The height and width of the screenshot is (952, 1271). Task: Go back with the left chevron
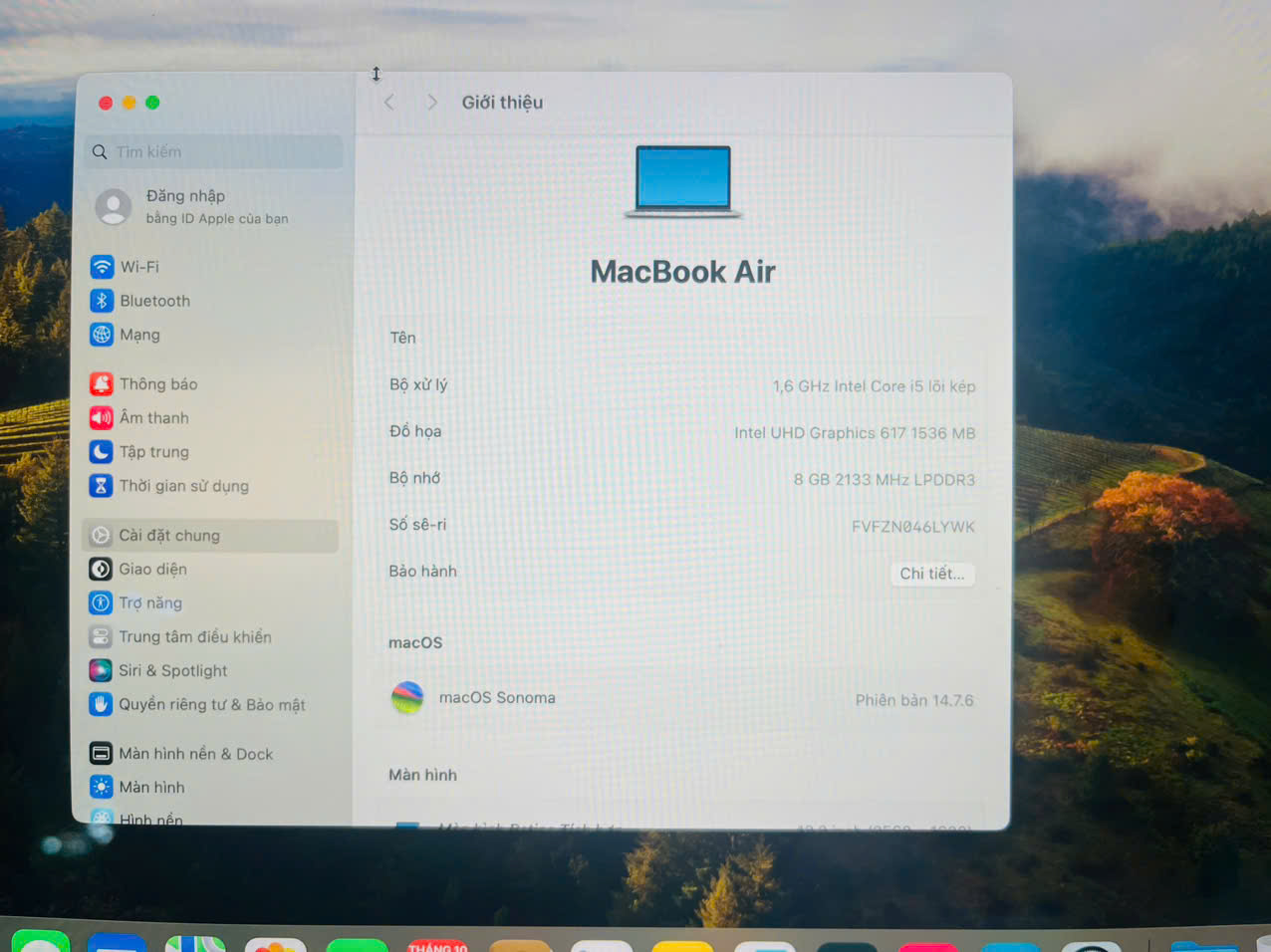tap(389, 103)
